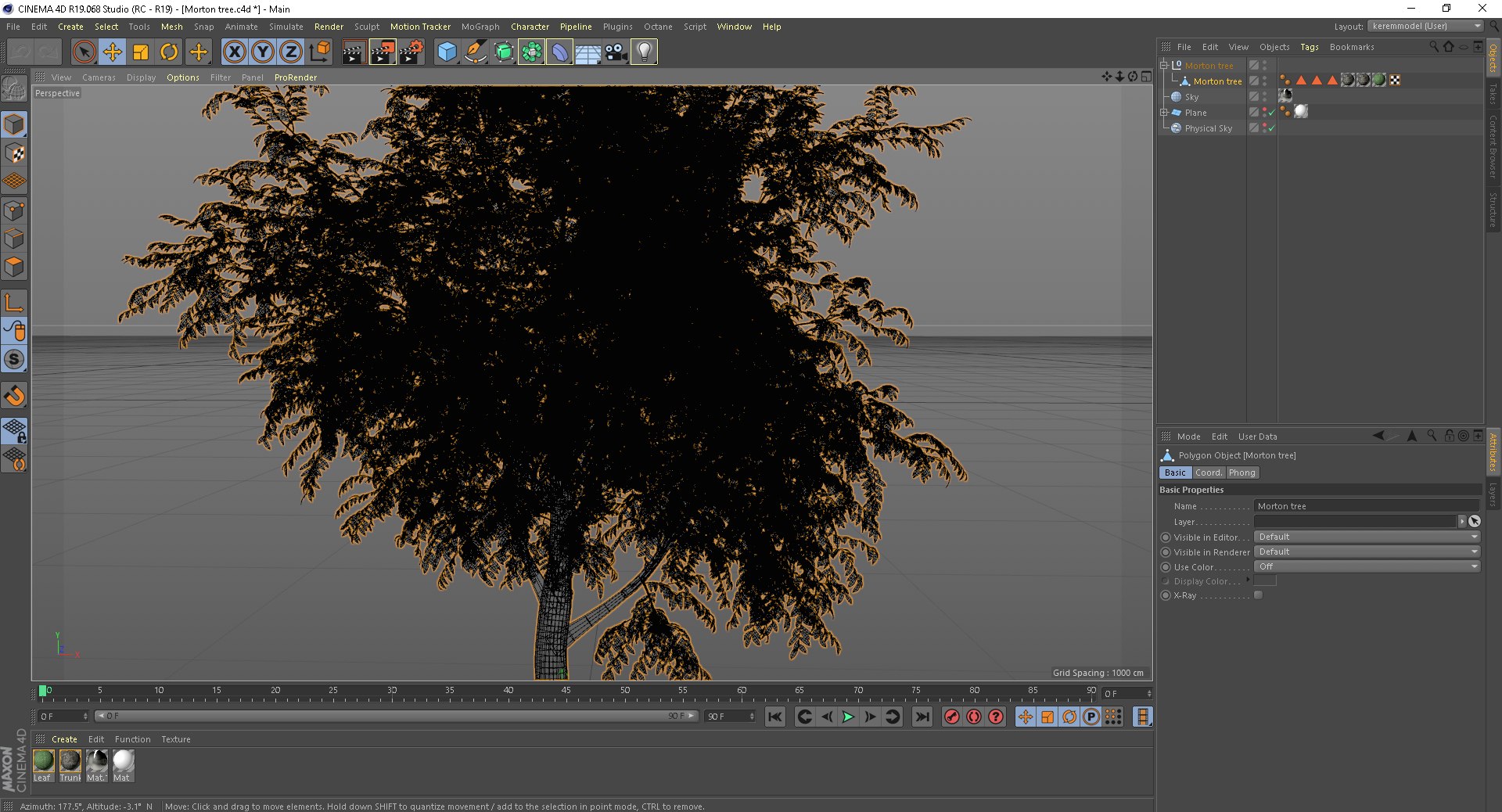Screen dimensions: 1502x812
Task: Open ProRender viewport menu
Action: [296, 77]
